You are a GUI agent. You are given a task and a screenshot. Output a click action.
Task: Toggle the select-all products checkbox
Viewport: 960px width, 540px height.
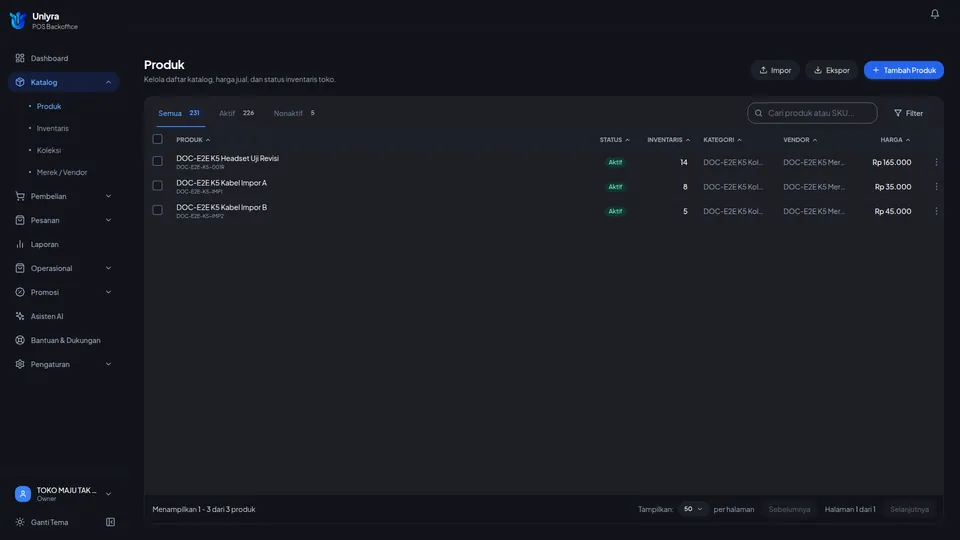point(157,139)
